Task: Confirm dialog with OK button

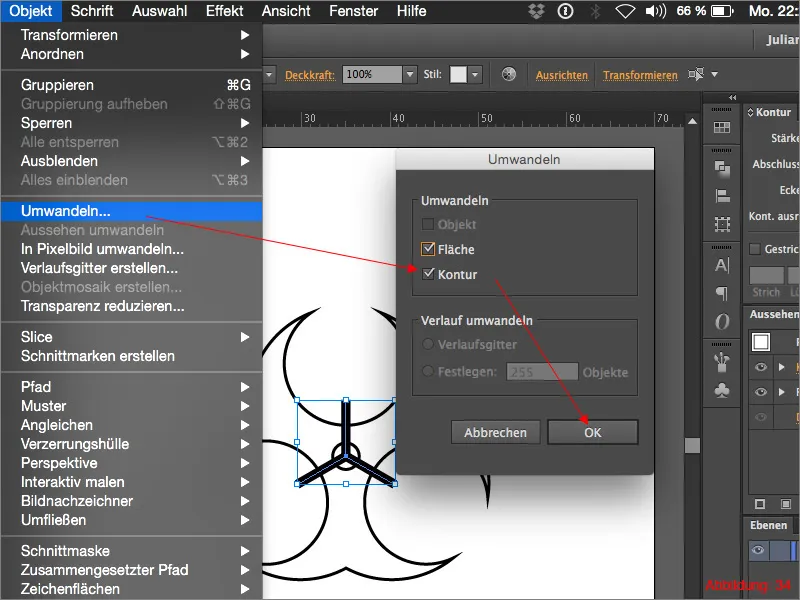Action: (x=592, y=433)
